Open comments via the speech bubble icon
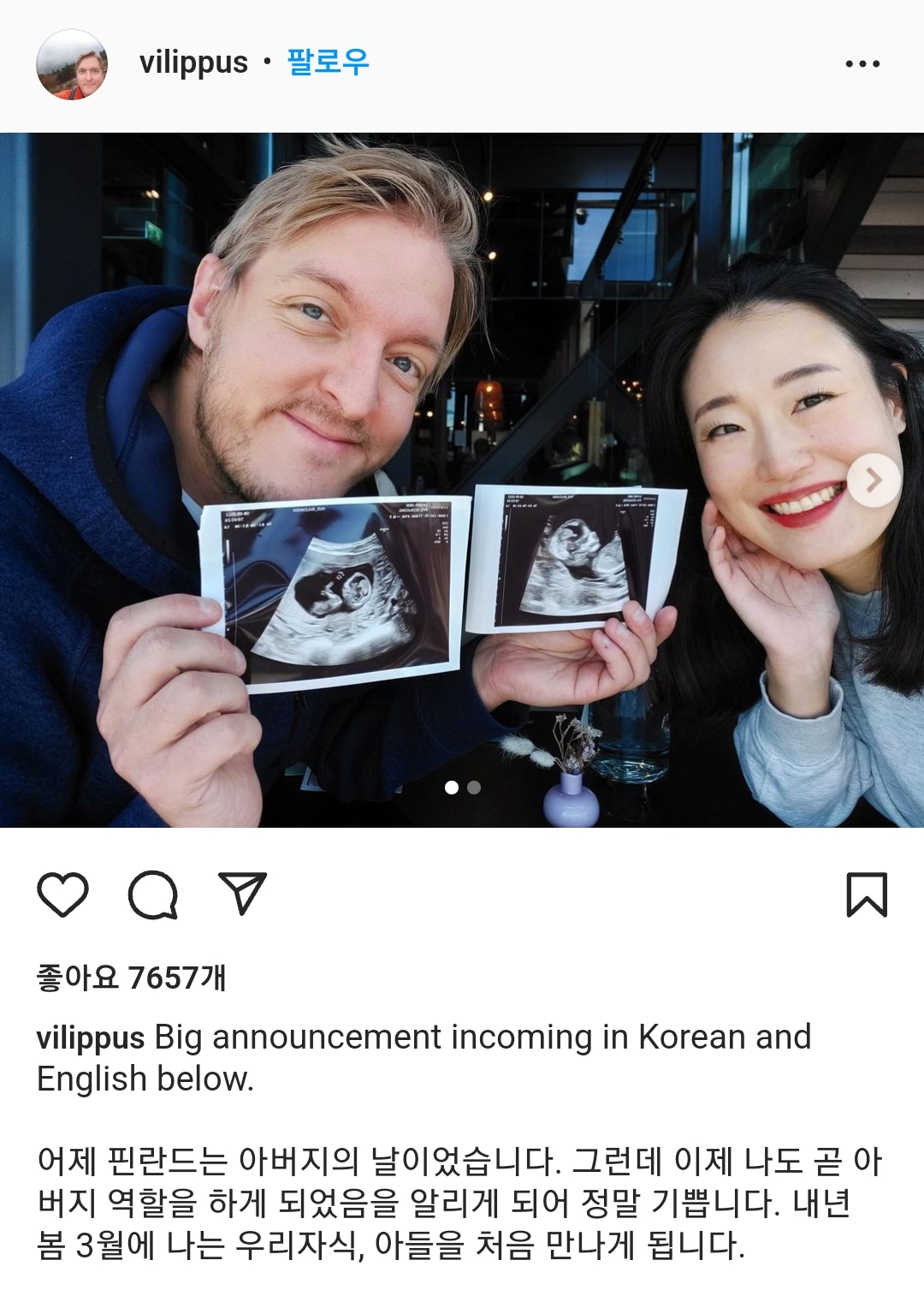Image resolution: width=924 pixels, height=1290 pixels. click(x=153, y=895)
